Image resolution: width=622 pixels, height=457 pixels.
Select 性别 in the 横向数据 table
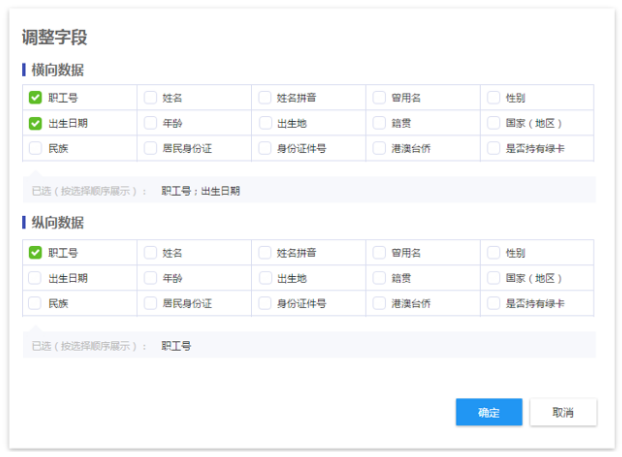[x=494, y=98]
